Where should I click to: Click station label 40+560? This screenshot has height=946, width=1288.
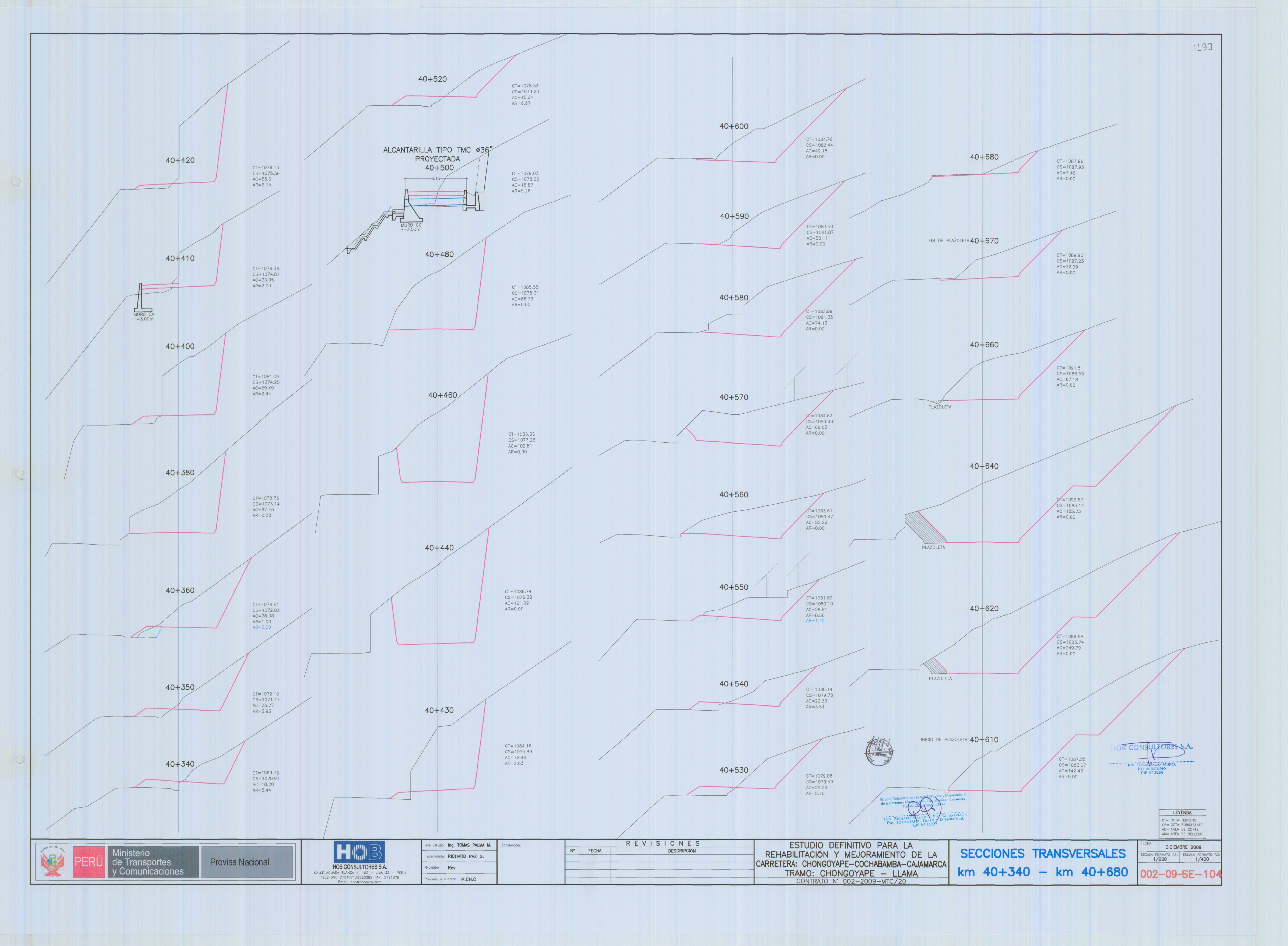734,495
